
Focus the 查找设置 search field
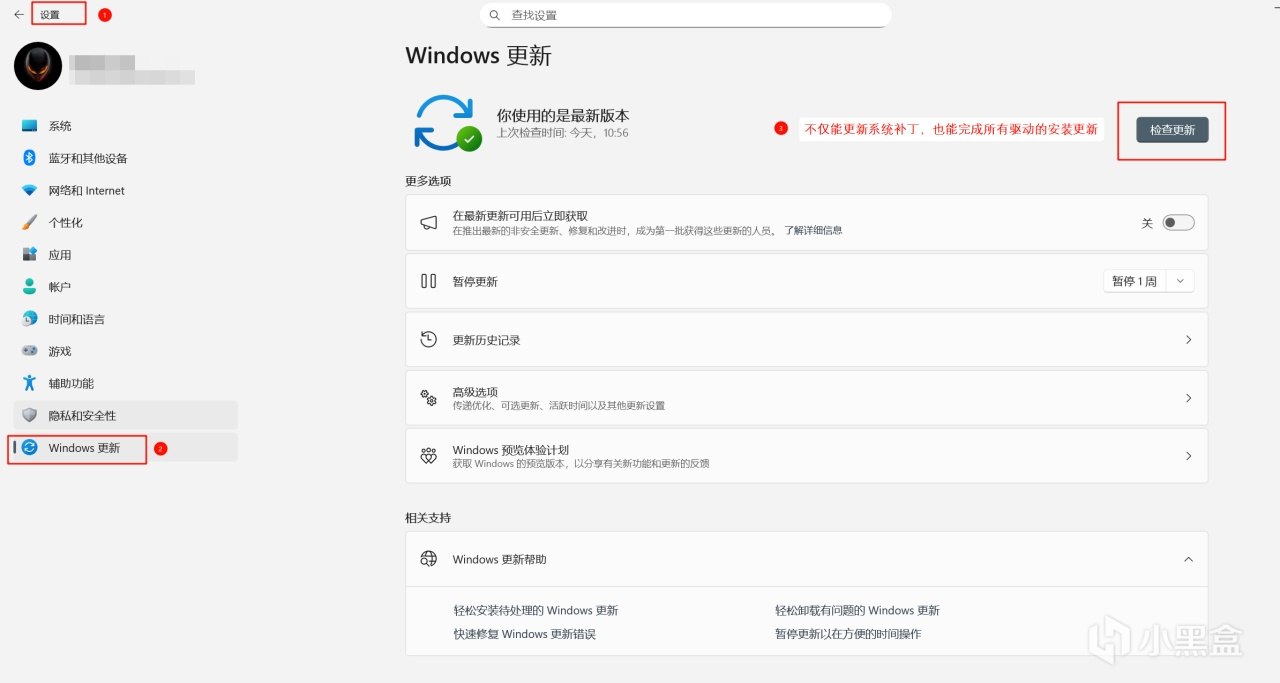(686, 15)
